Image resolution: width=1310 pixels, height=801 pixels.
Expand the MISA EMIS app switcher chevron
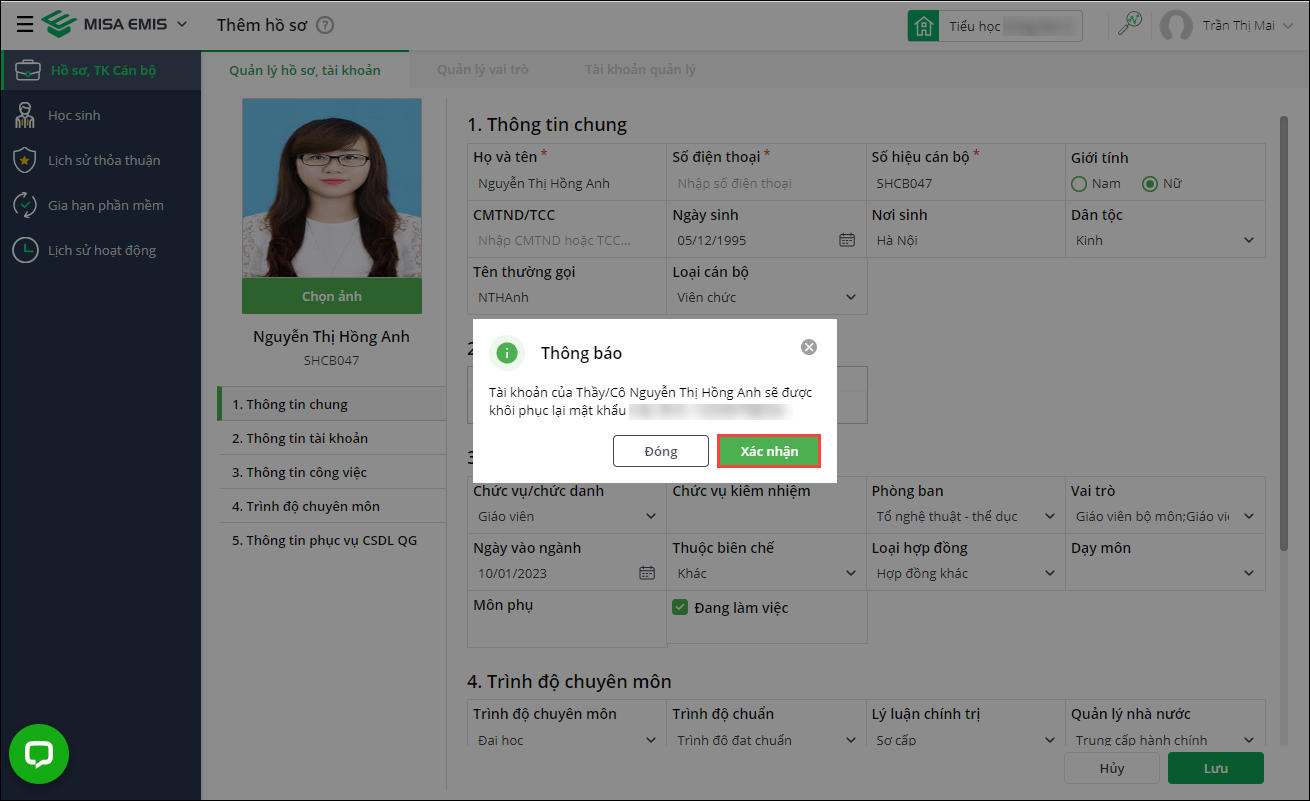pos(181,24)
